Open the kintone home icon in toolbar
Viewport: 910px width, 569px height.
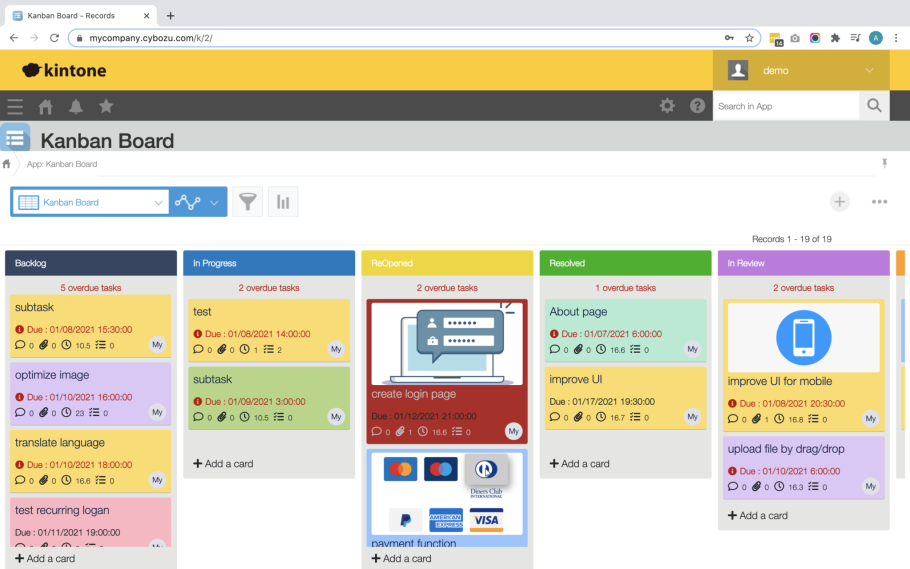pos(45,106)
